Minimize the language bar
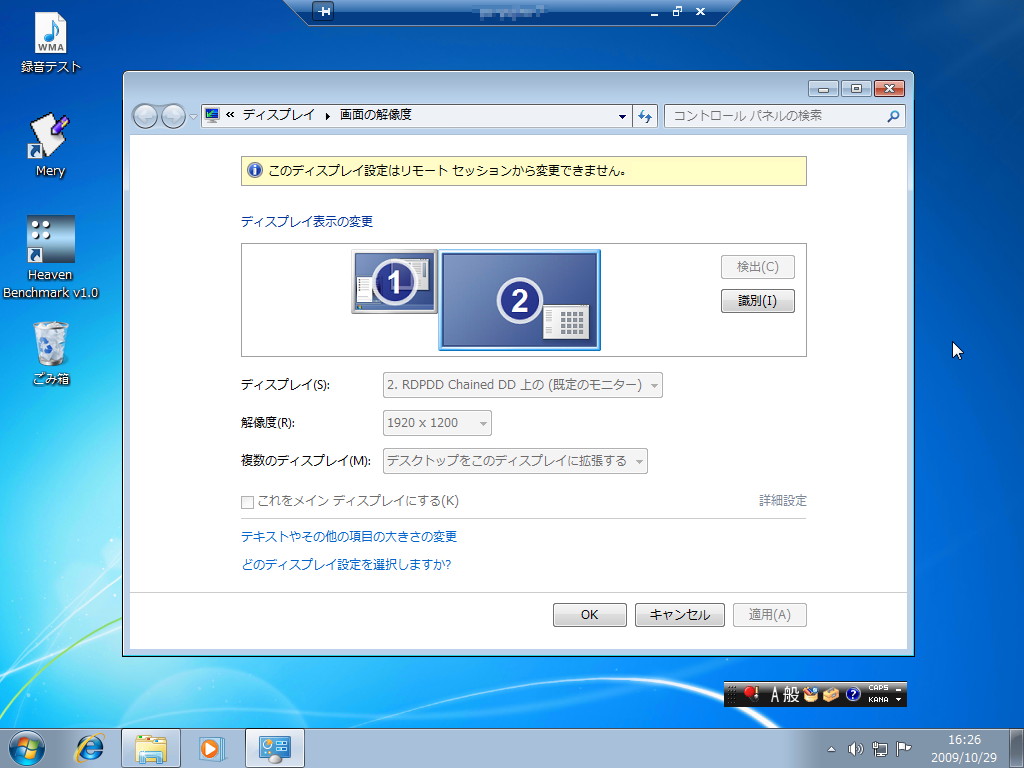This screenshot has height=768, width=1024. pyautogui.click(x=899, y=688)
